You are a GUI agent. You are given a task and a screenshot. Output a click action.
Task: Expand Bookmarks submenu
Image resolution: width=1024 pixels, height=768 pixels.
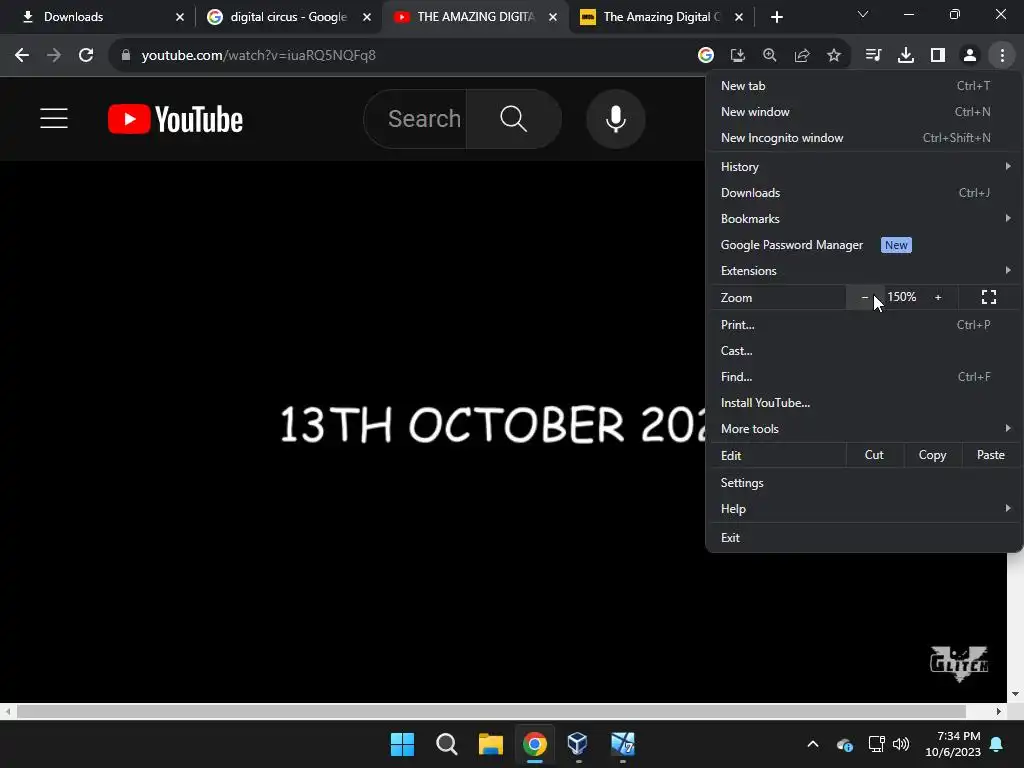click(863, 219)
